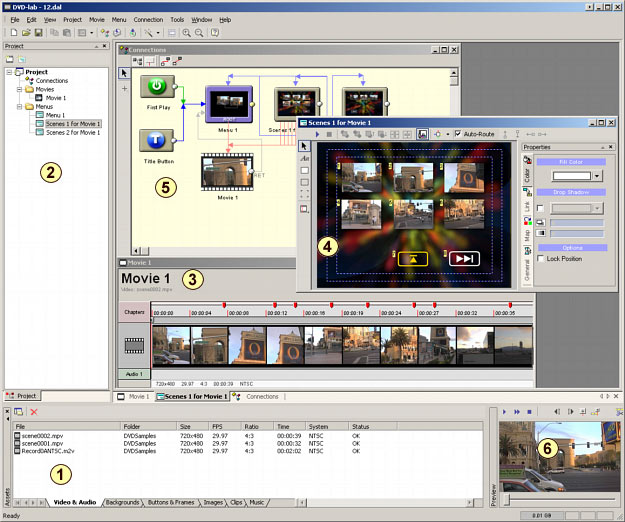The width and height of the screenshot is (625, 522).
Task: Stop simulation in Scenes 1 for Movie 1 toolbar
Action: pos(329,134)
